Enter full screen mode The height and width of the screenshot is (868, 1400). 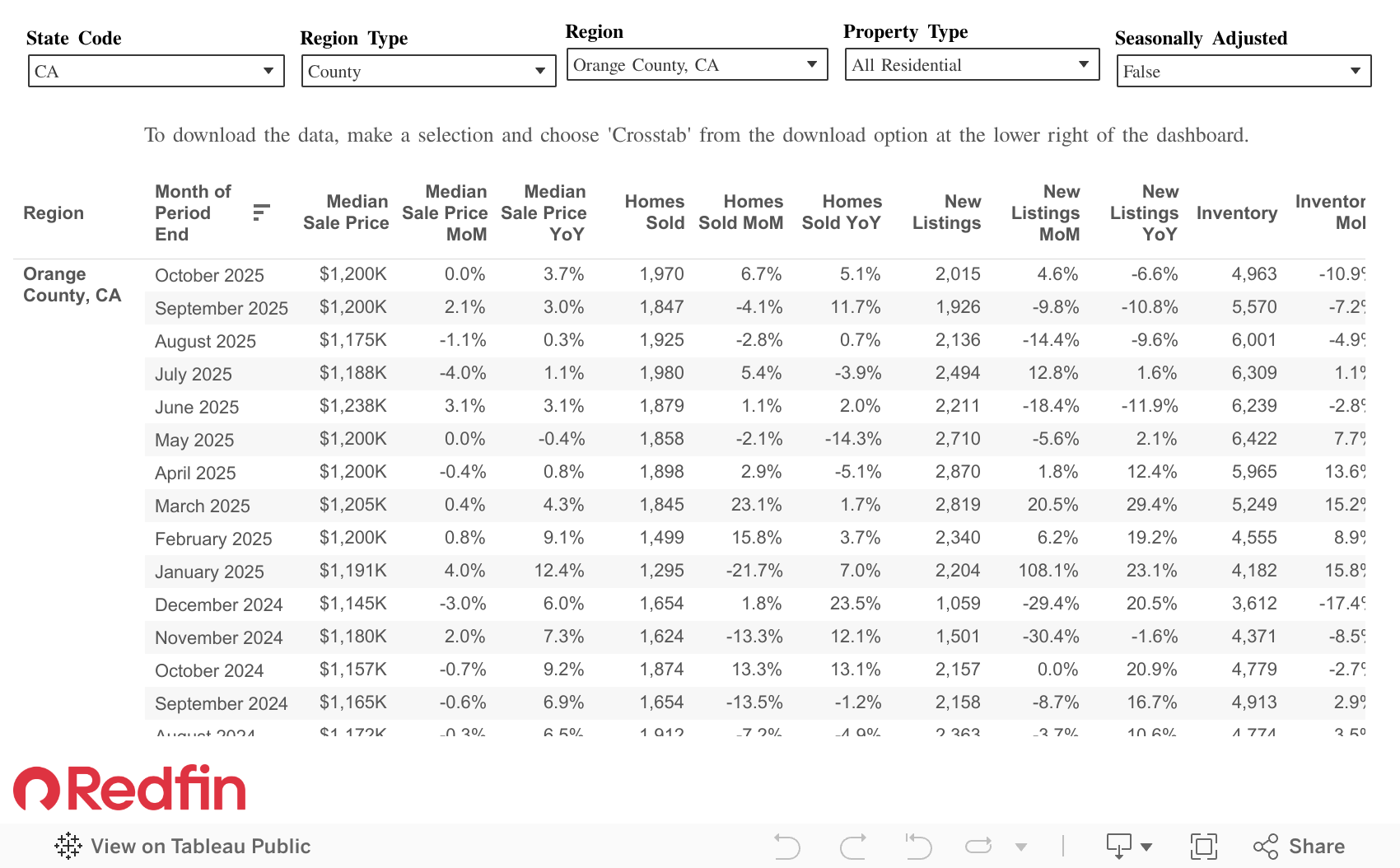1203,846
